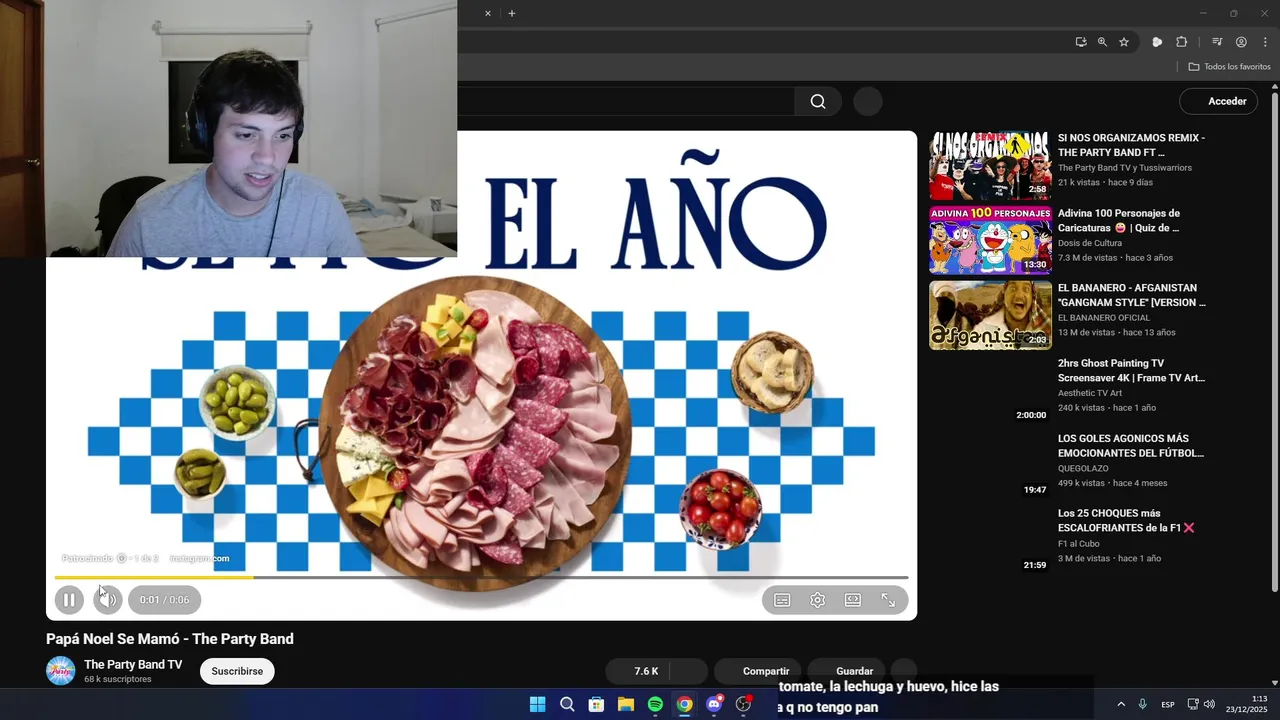The width and height of the screenshot is (1280, 720).
Task: Open the Chrome extensions puzzle icon
Action: pyautogui.click(x=1182, y=42)
